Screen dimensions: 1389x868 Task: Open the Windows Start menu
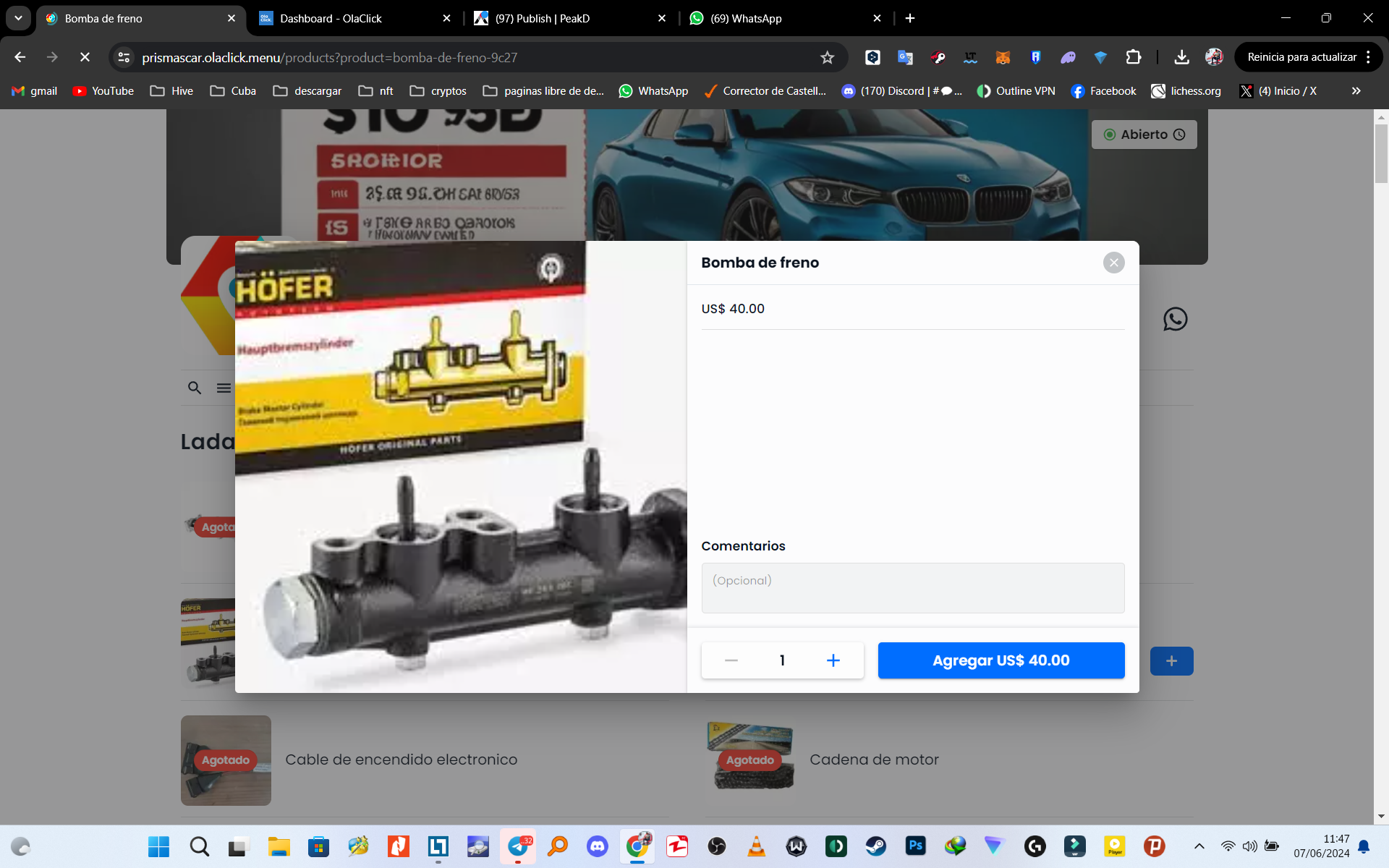158,846
